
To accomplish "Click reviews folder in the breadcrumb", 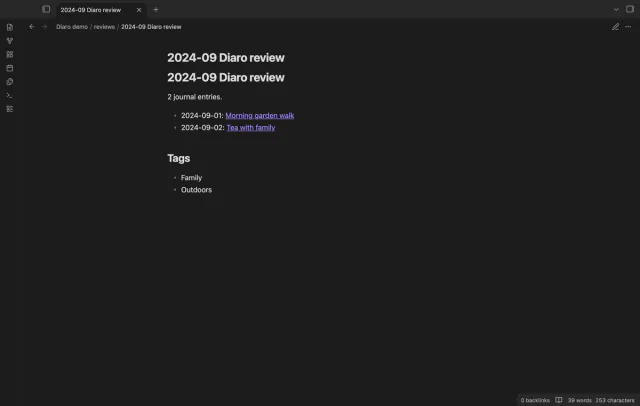I will pos(104,27).
